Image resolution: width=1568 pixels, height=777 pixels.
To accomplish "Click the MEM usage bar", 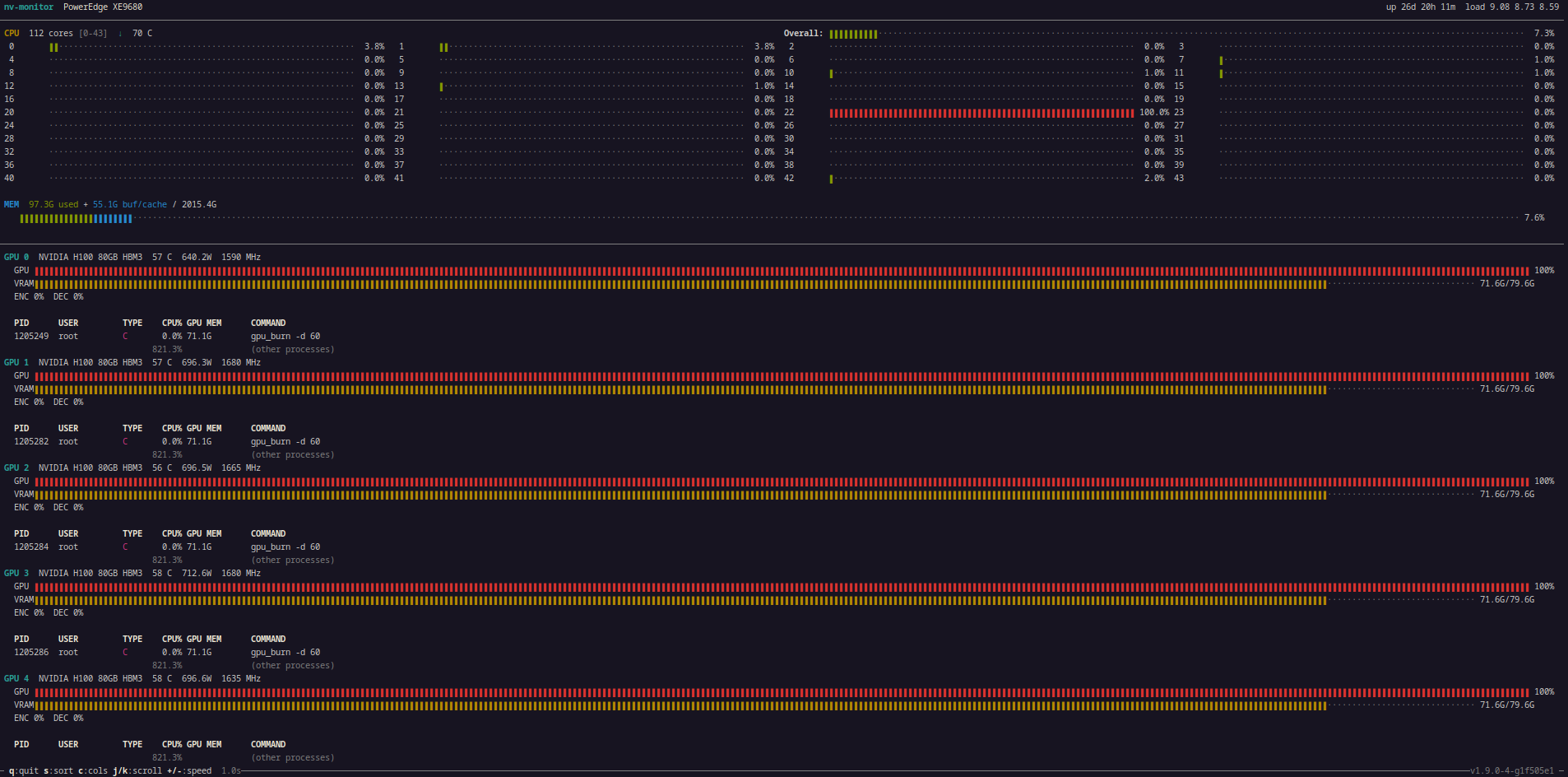I will 769,218.
